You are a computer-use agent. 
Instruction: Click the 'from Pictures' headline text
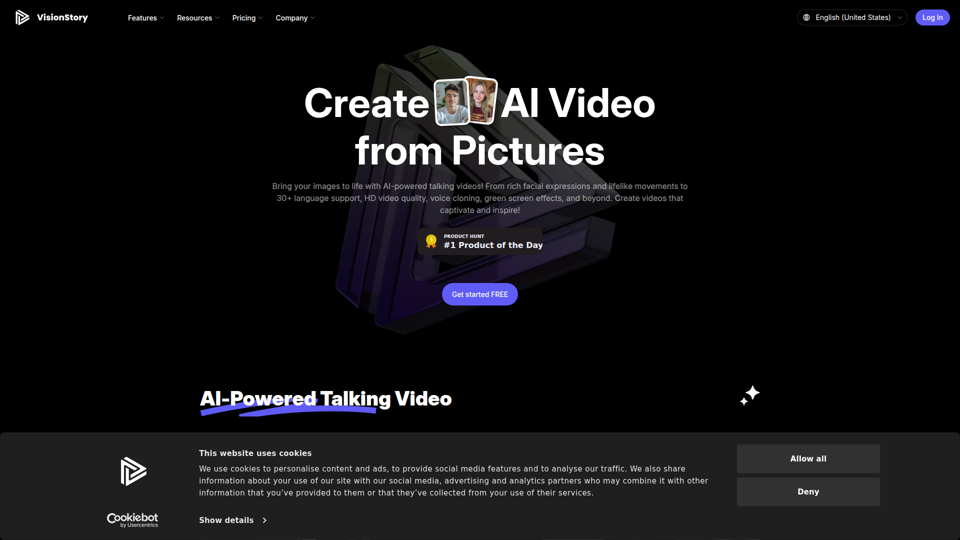tap(479, 151)
